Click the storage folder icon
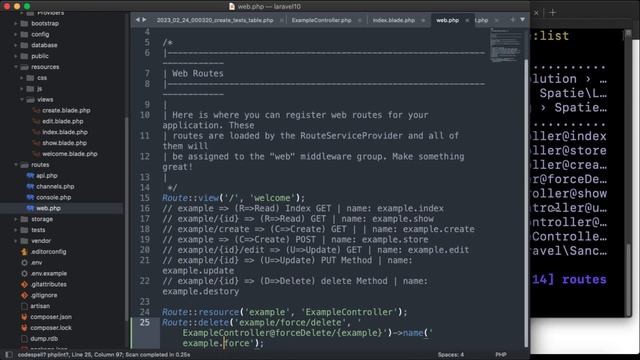This screenshot has height=360, width=640. [x=24, y=219]
